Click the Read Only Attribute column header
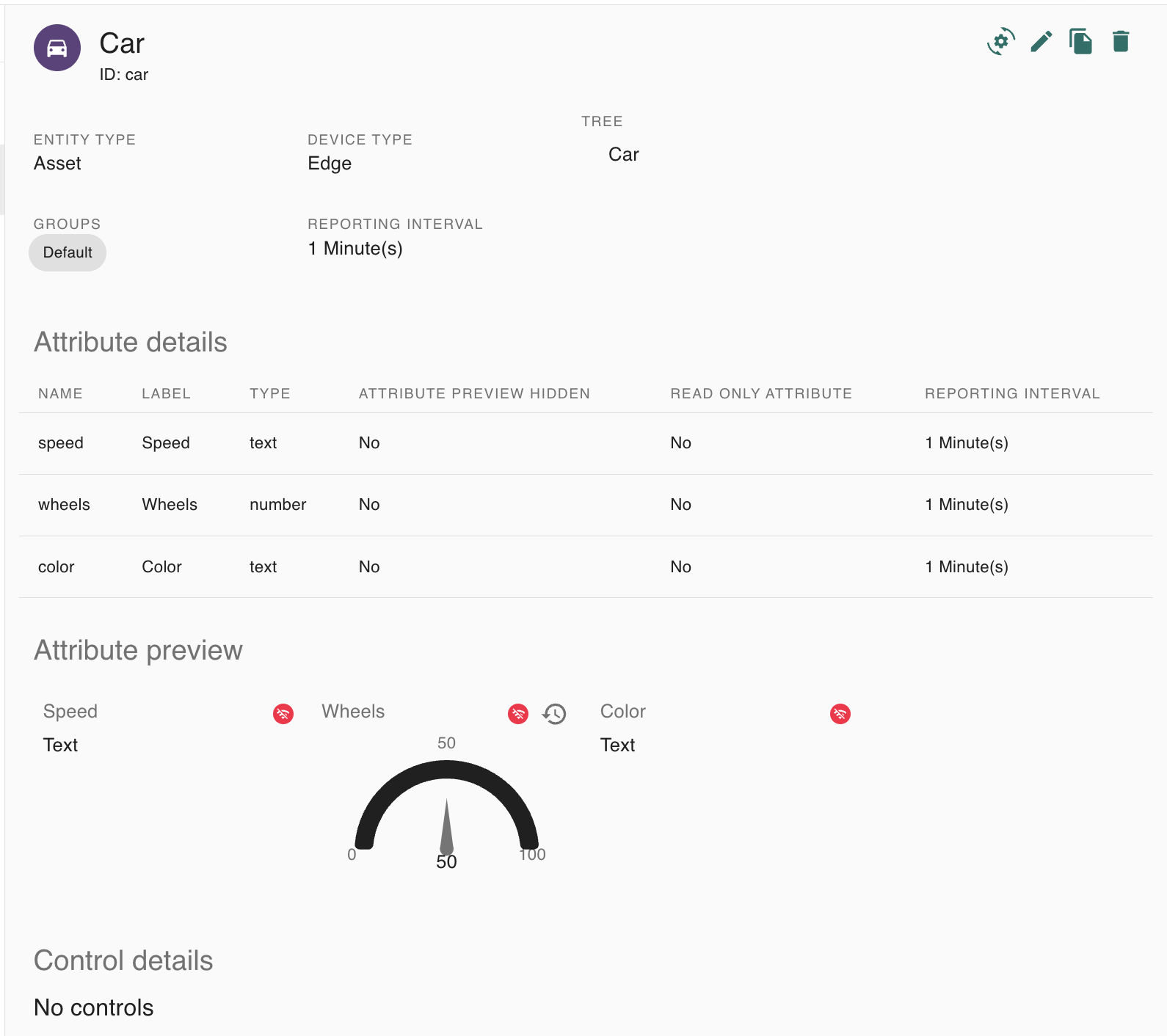1167x1036 pixels. [x=761, y=393]
